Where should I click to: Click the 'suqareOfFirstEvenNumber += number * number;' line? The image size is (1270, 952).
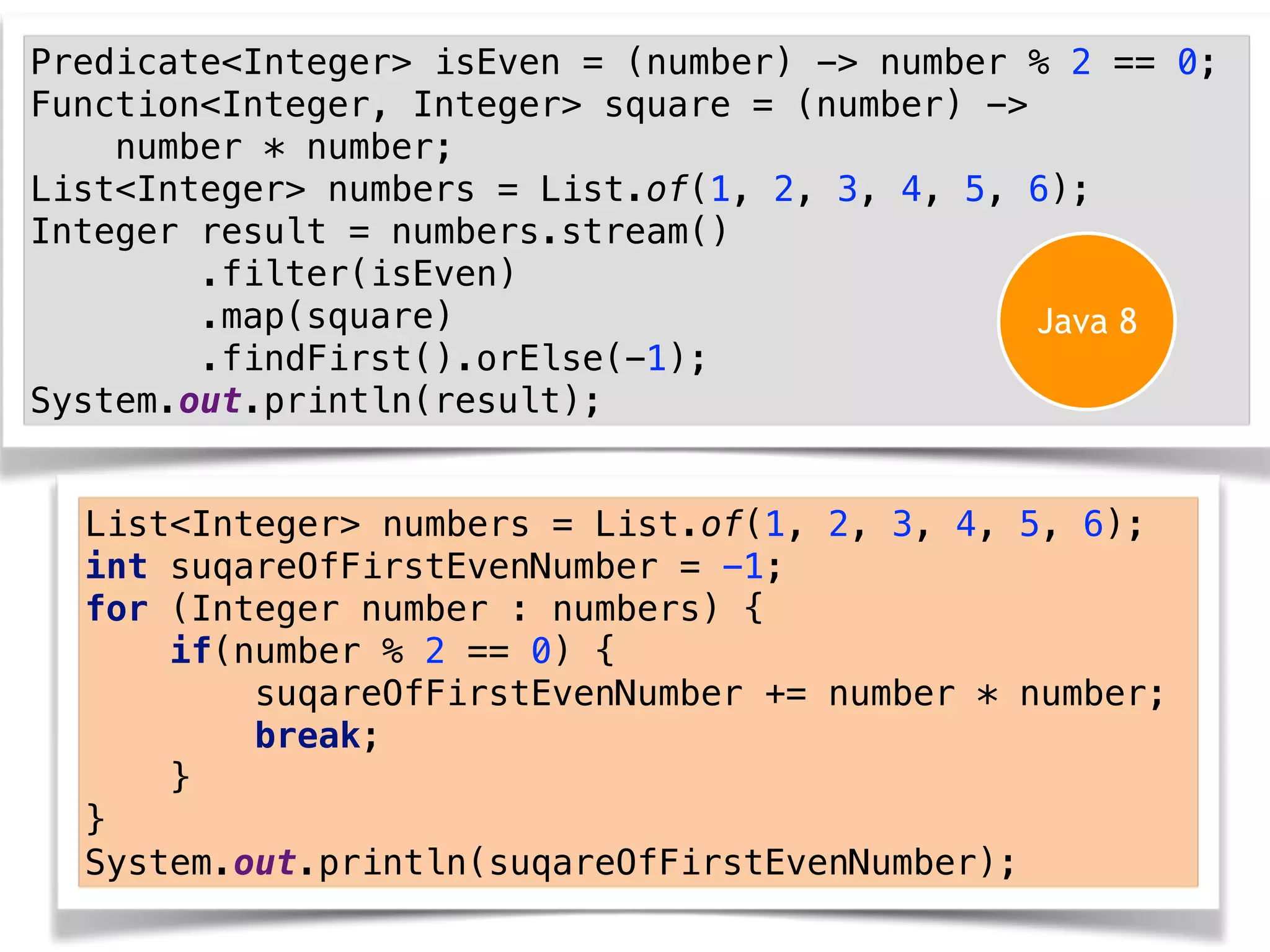[x=710, y=694]
